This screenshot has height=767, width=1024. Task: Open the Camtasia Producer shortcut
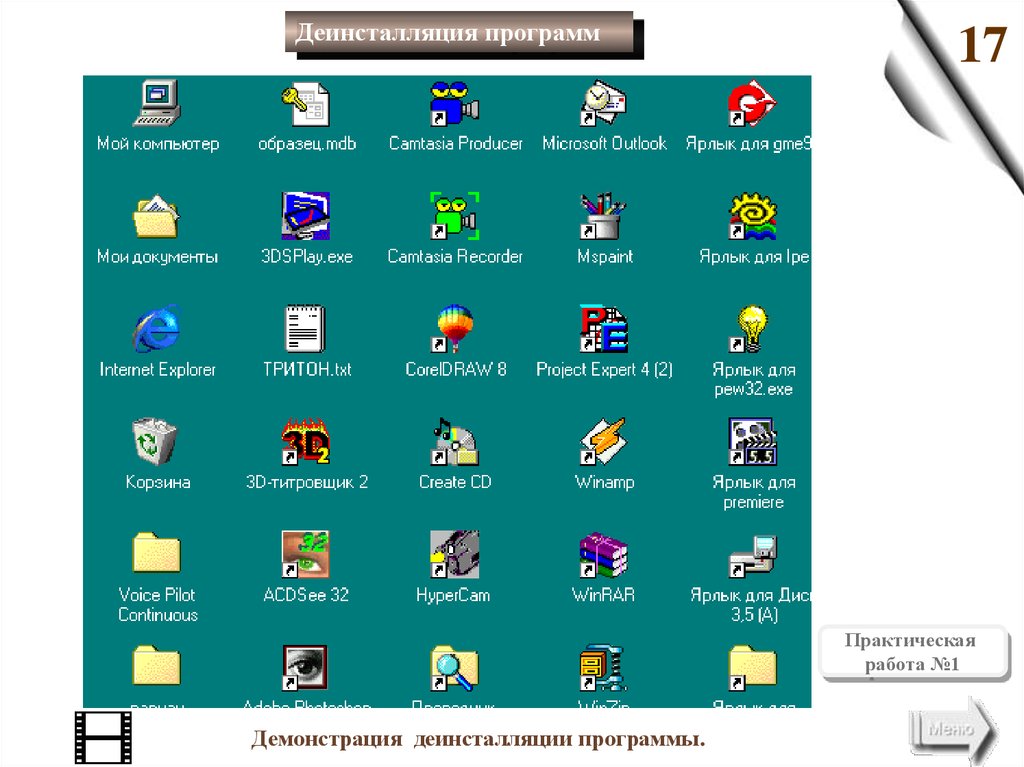tap(455, 104)
